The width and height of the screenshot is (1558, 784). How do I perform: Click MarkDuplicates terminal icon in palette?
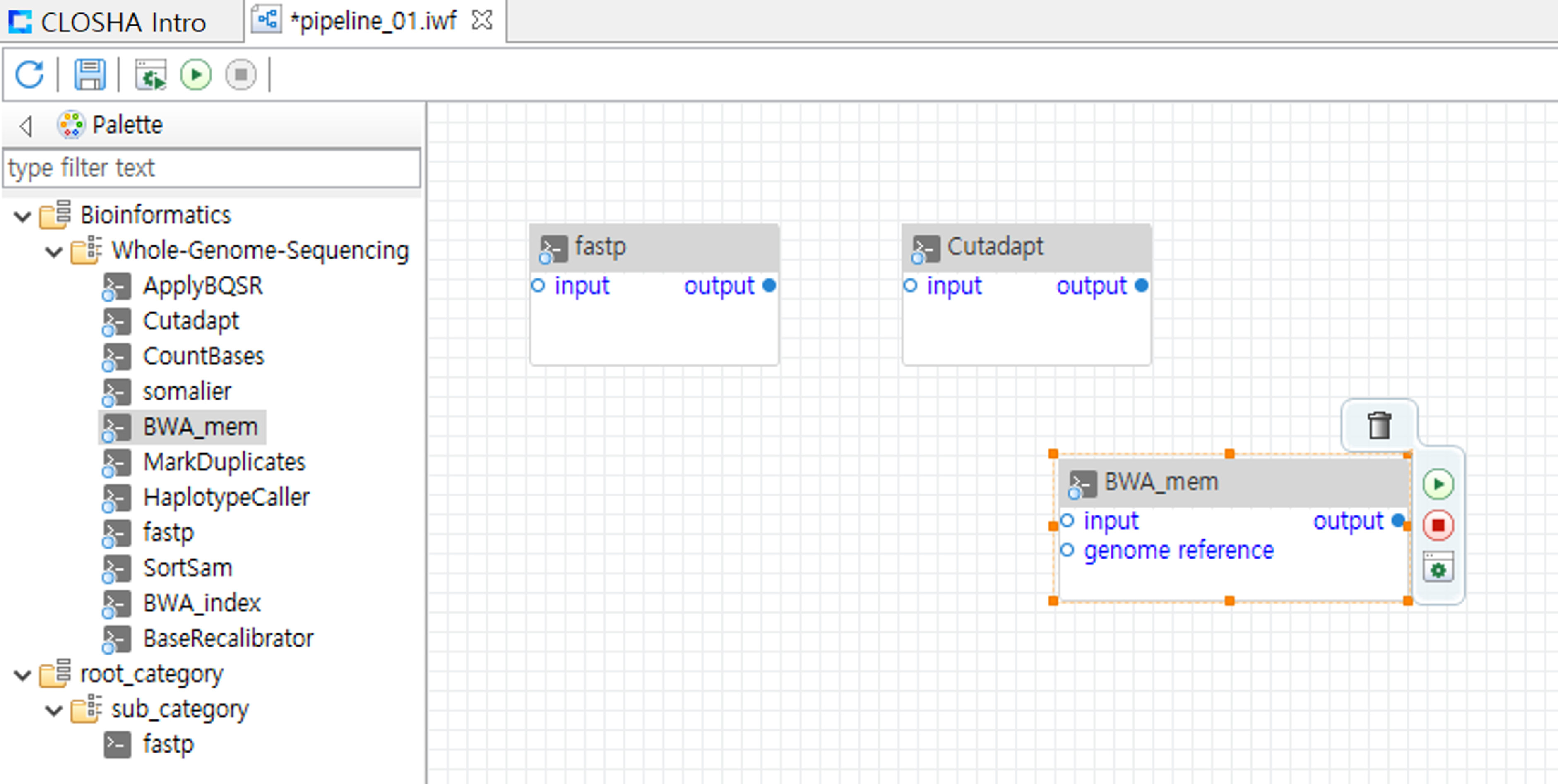pyautogui.click(x=116, y=464)
